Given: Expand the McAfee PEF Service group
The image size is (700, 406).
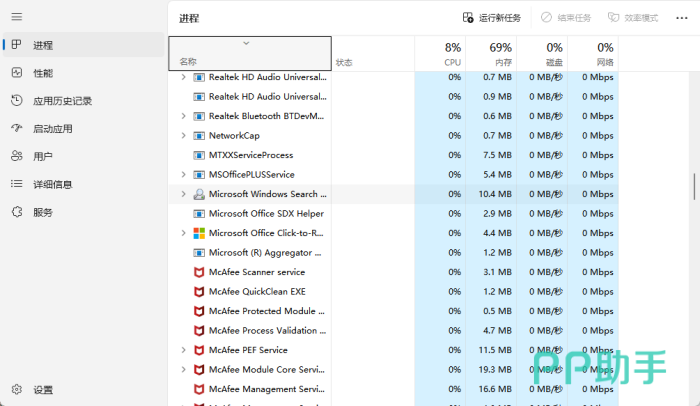Looking at the screenshot, I should coord(183,350).
